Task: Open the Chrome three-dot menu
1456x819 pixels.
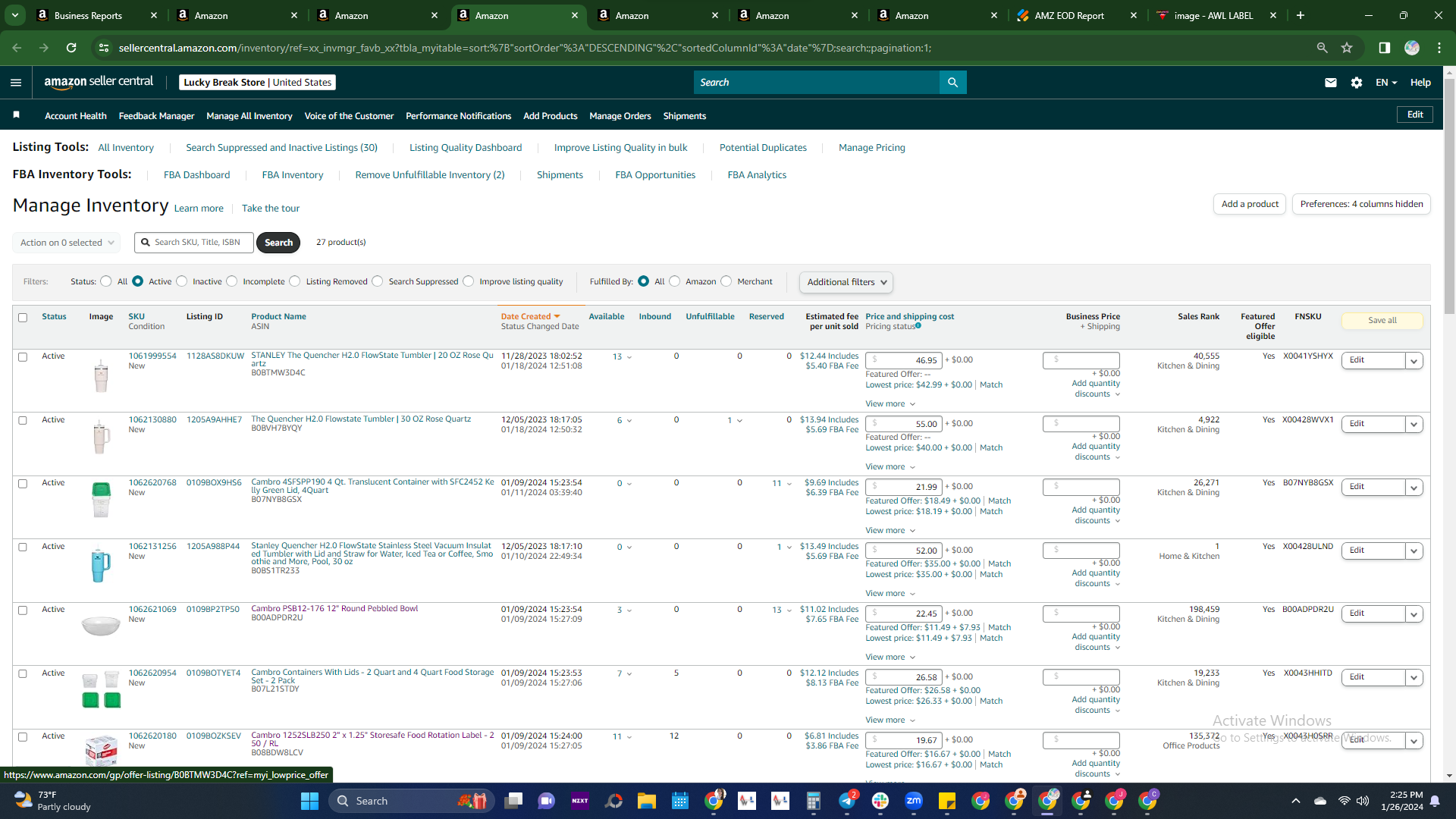Action: [1439, 48]
